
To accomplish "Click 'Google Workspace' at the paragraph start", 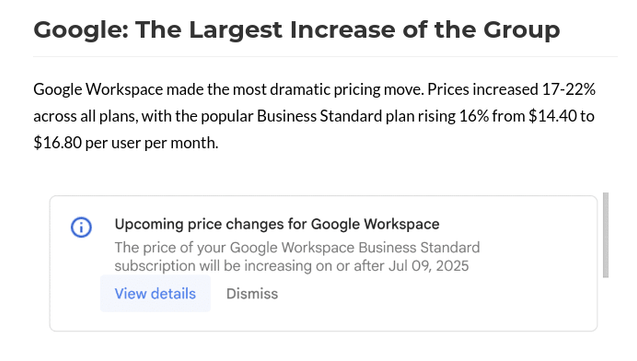I will tap(98, 89).
